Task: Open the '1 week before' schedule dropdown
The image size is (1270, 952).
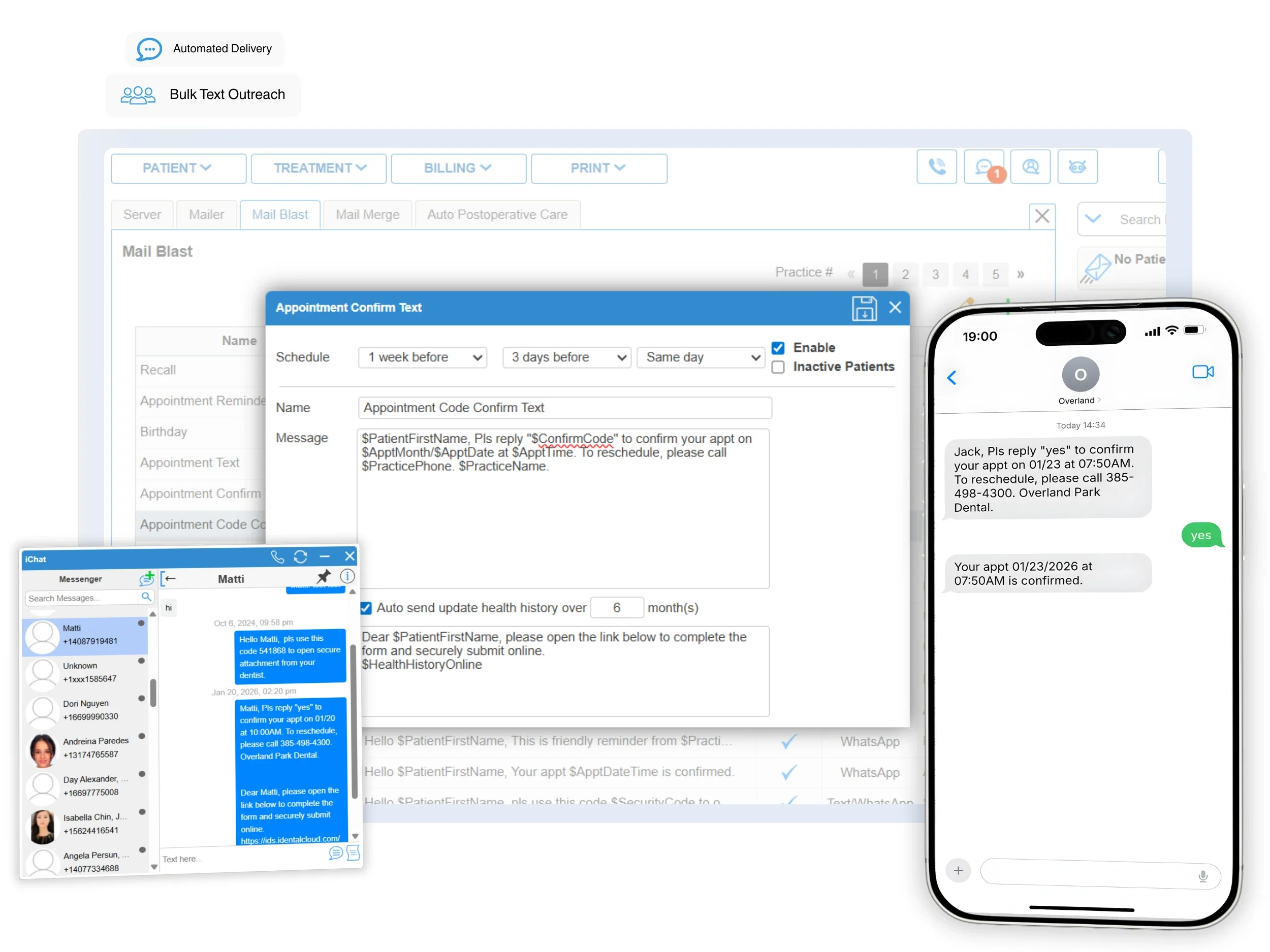Action: [x=423, y=357]
